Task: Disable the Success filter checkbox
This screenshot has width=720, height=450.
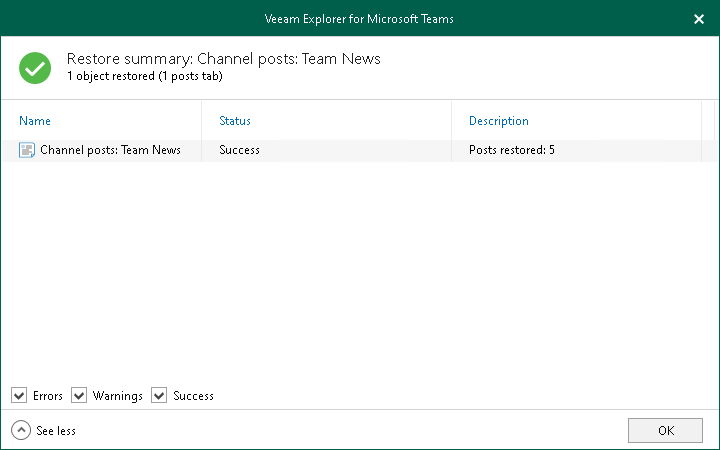Action: (x=159, y=395)
